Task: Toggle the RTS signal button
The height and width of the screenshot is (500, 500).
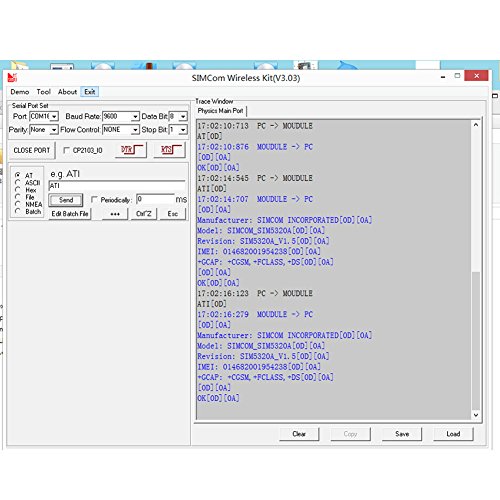Action: click(x=170, y=150)
